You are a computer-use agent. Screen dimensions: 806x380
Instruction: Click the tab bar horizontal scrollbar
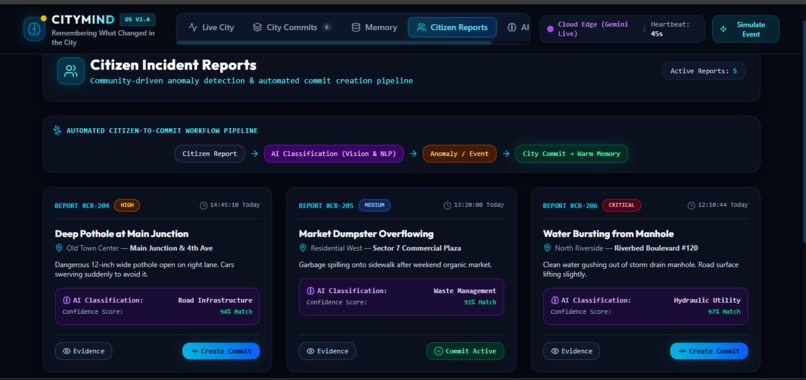click(334, 43)
